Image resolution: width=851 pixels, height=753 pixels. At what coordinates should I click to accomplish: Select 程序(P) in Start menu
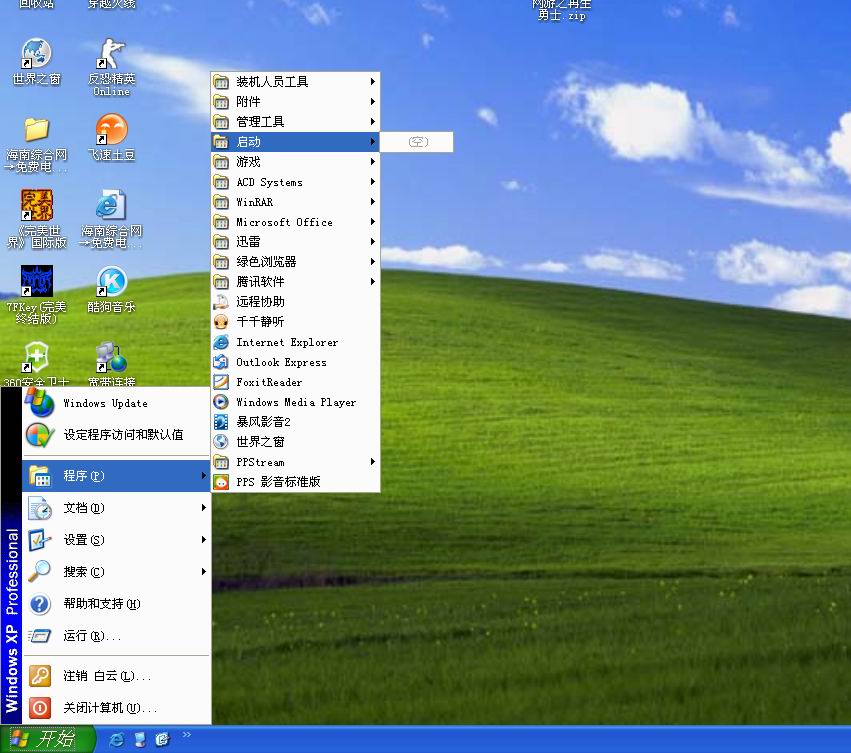pyautogui.click(x=116, y=476)
